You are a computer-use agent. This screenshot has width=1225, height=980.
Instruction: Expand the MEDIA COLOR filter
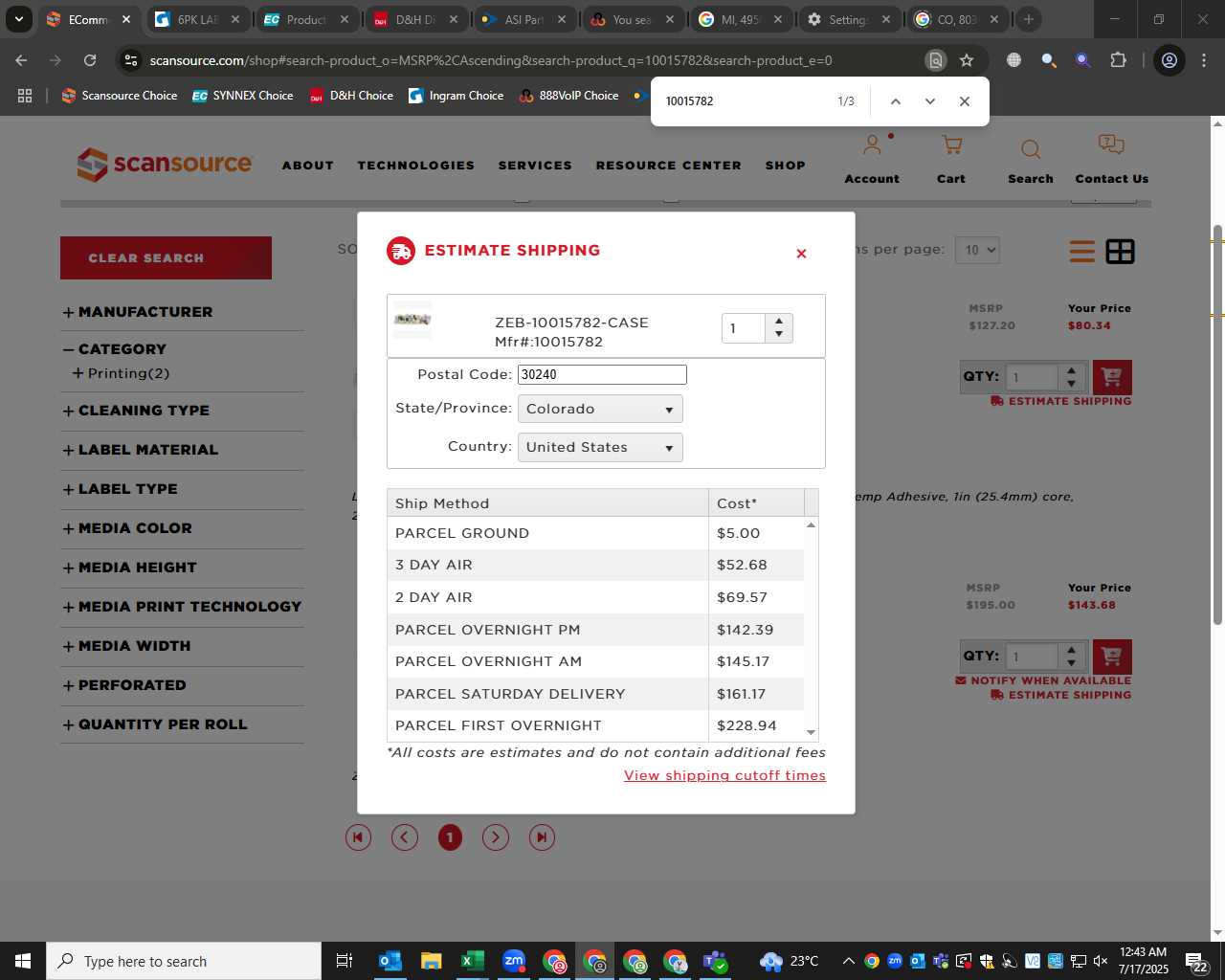[x=127, y=528]
